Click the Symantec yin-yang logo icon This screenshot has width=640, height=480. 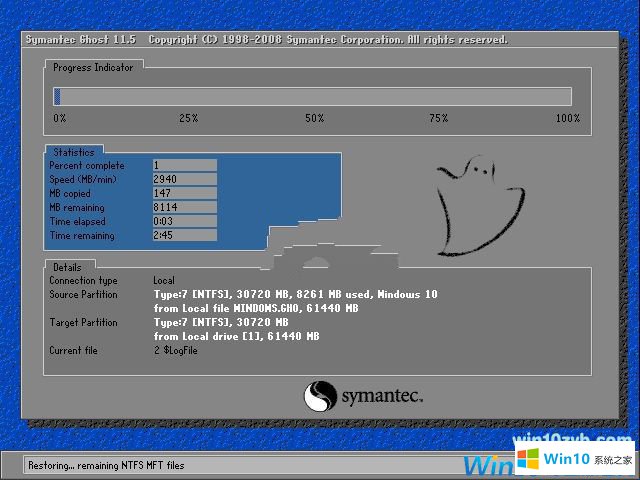(320, 396)
